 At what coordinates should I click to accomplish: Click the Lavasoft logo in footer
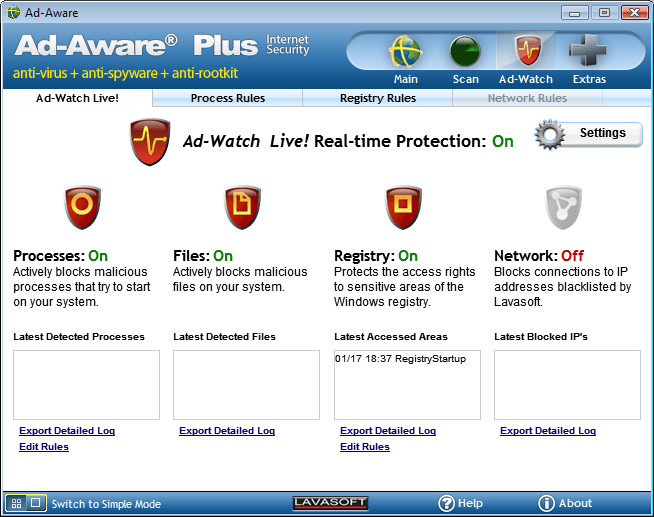click(x=330, y=503)
